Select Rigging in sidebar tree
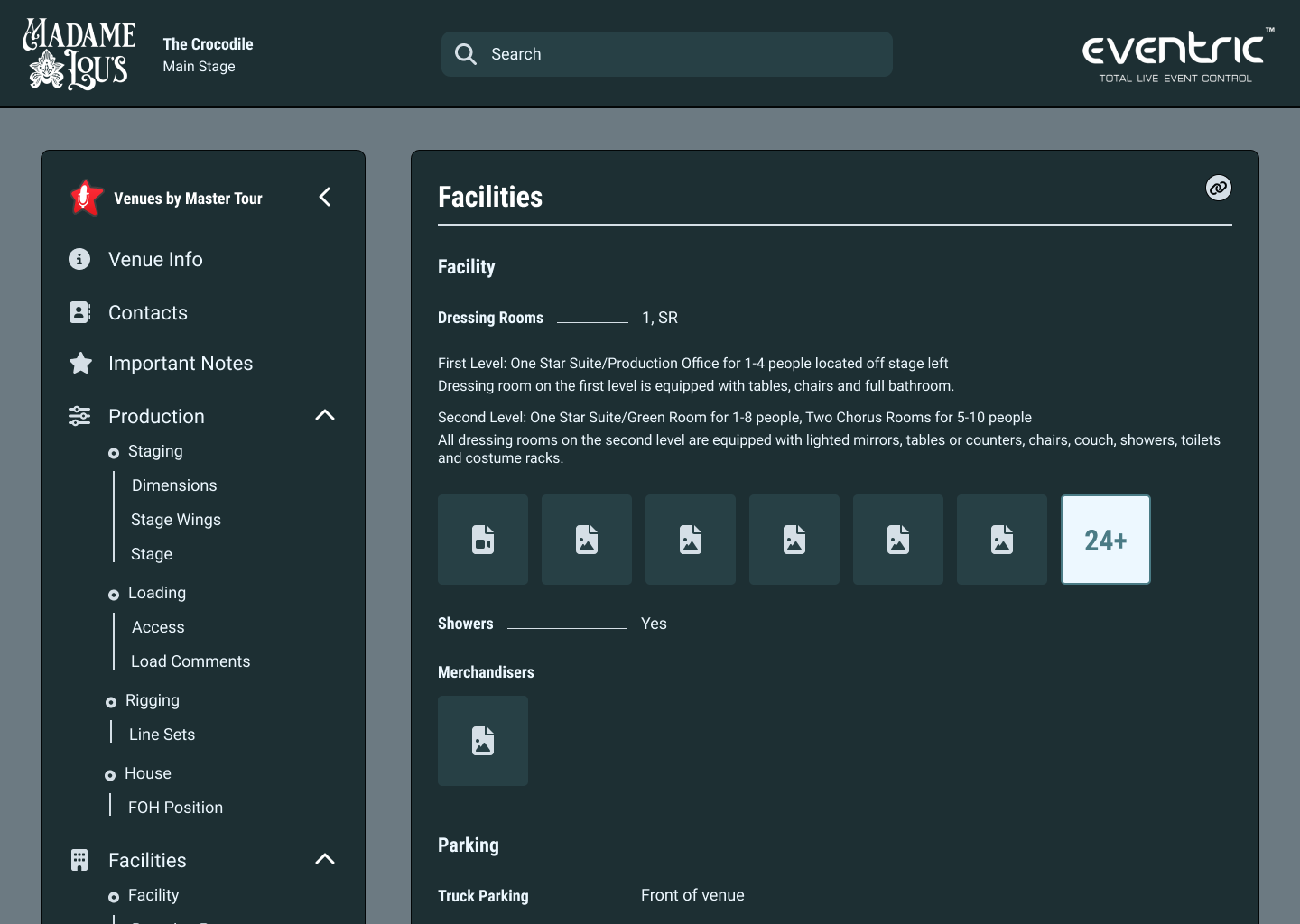1300x924 pixels. click(x=153, y=700)
